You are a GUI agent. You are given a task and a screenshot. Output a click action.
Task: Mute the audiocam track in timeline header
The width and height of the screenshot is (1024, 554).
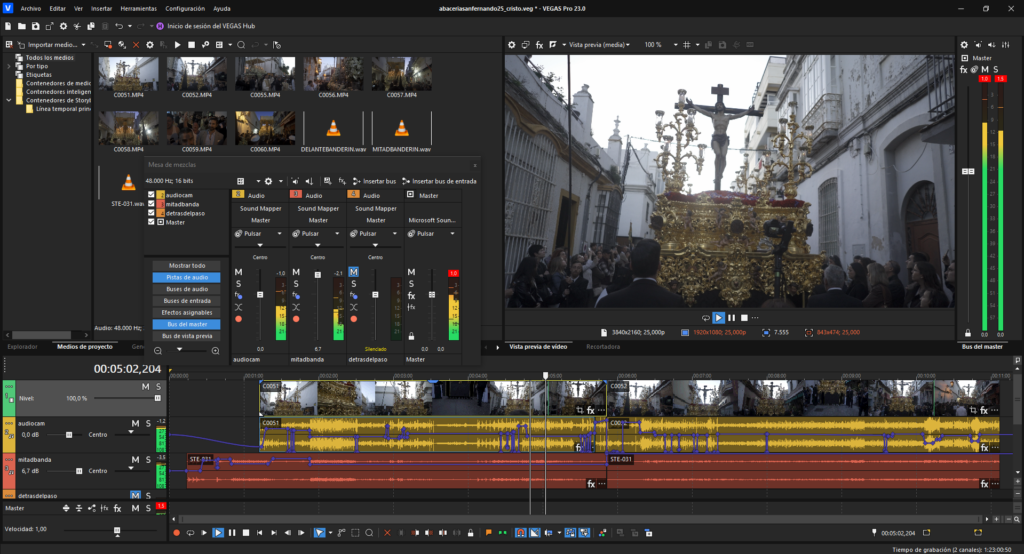click(135, 423)
